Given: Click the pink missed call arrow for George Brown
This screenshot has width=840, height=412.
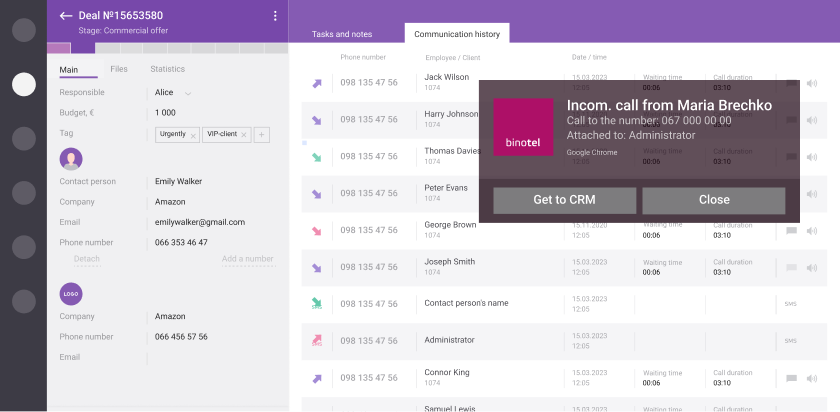Looking at the screenshot, I should pyautogui.click(x=317, y=231).
